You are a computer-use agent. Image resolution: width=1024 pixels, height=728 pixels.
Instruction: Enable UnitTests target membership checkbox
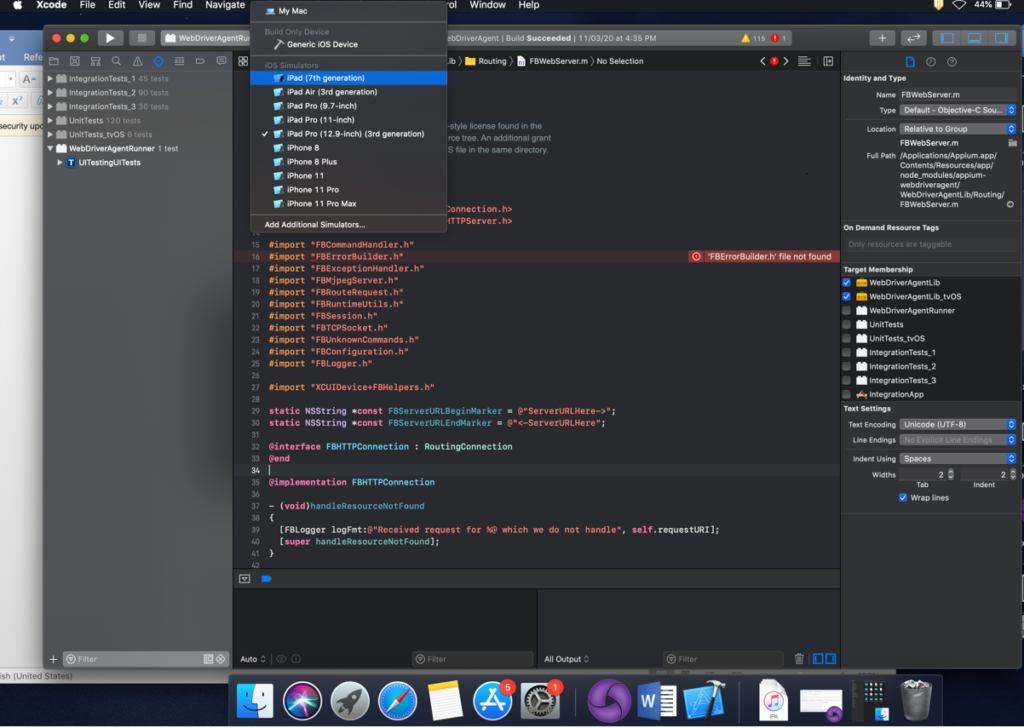(846, 324)
